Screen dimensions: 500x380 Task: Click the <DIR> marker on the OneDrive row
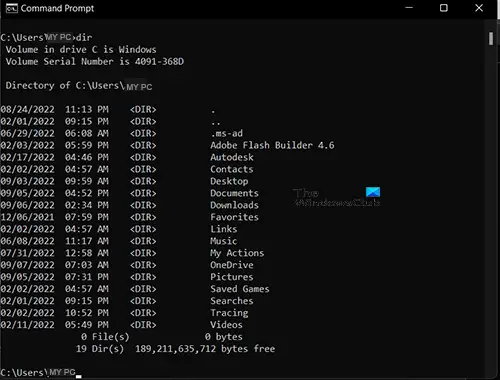[143, 265]
